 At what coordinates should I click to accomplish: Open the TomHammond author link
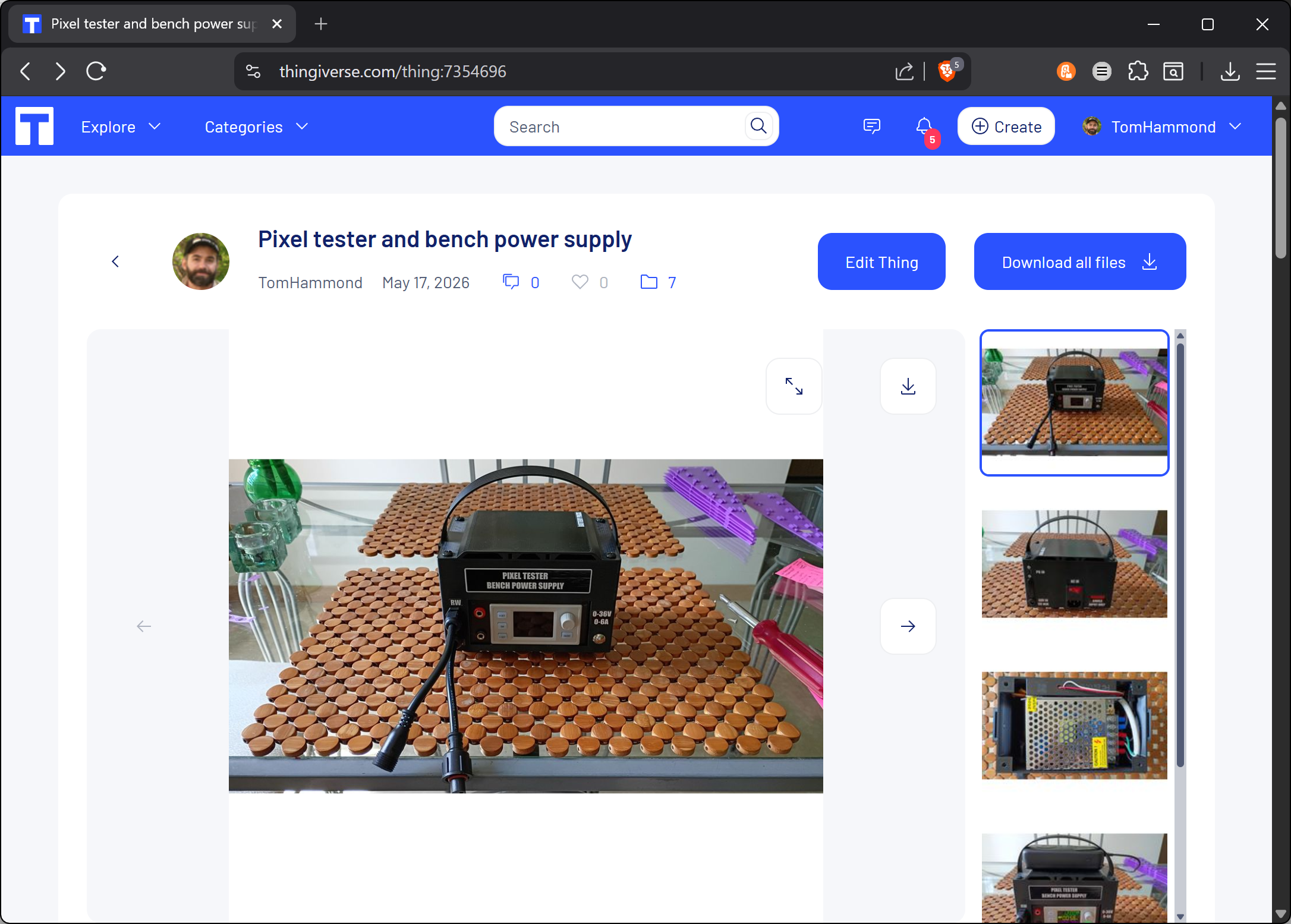pyautogui.click(x=310, y=283)
